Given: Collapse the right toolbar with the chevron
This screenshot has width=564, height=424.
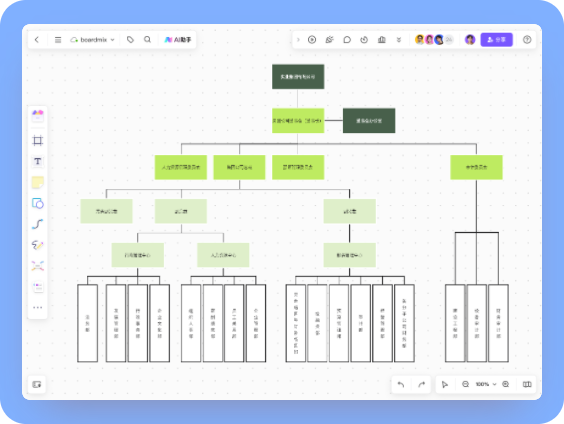Looking at the screenshot, I should click(x=298, y=40).
